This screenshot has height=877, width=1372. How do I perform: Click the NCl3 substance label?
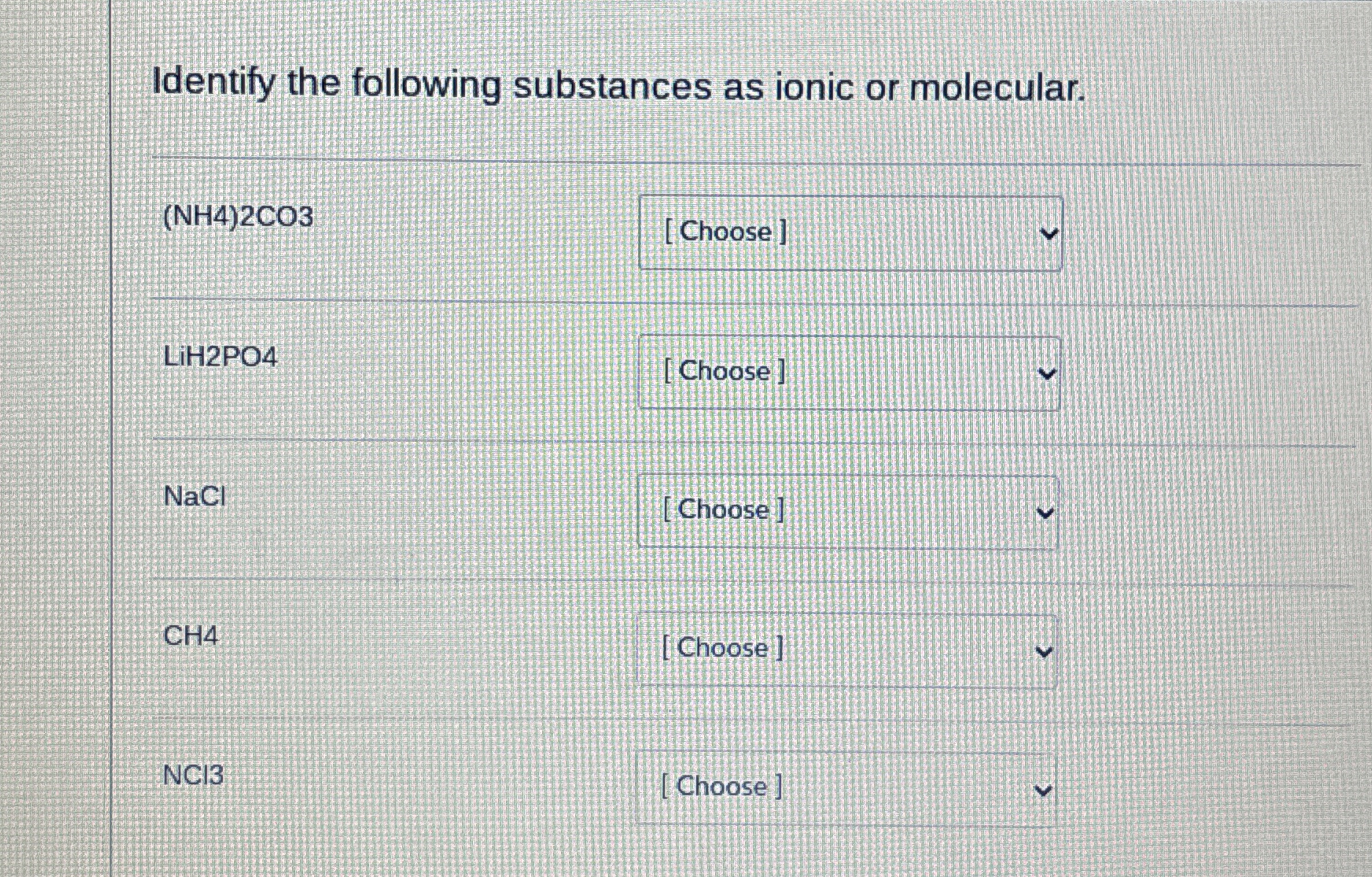coord(191,774)
